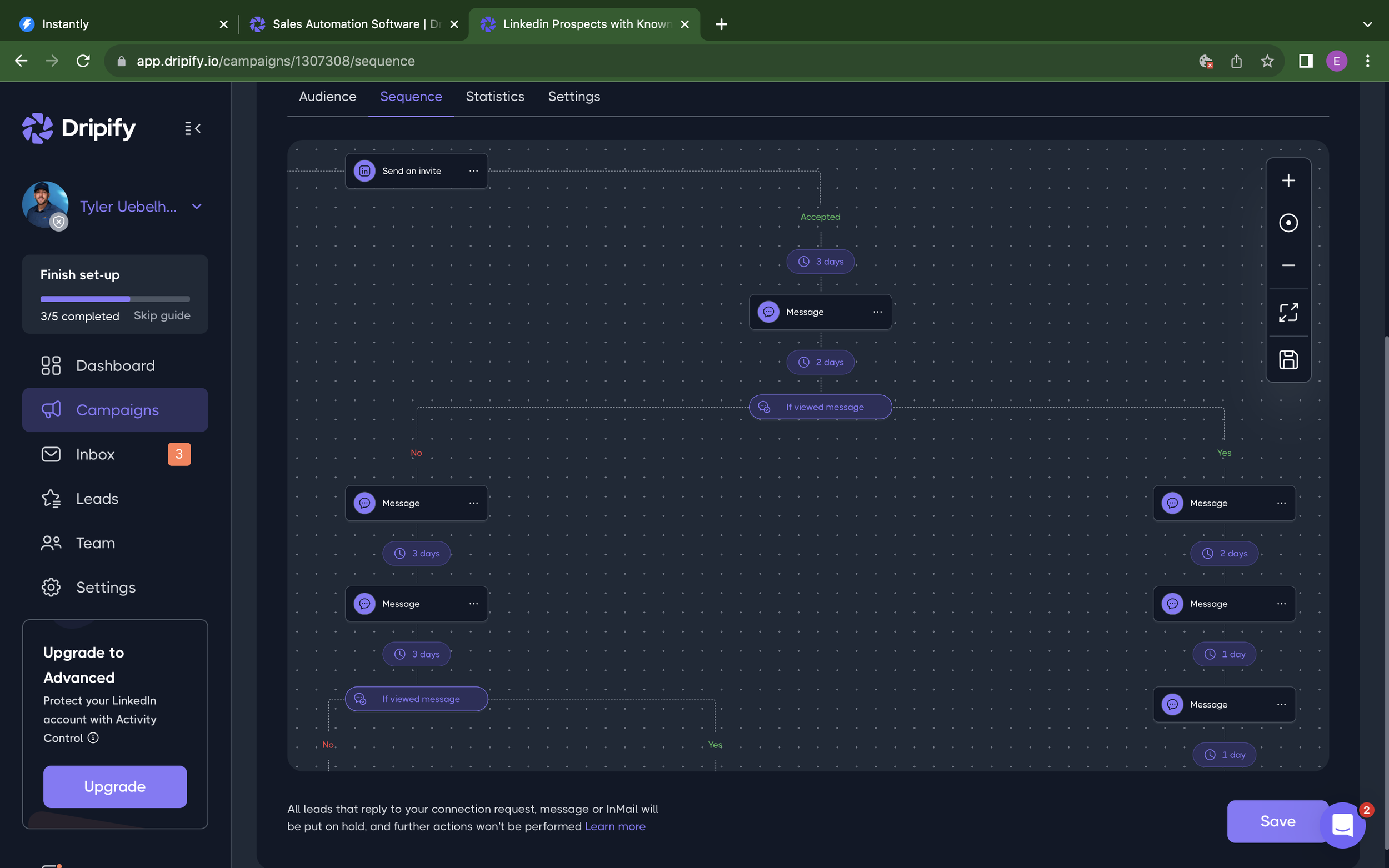Viewport: 1389px width, 868px height.
Task: Center the canvas with the target icon
Action: click(1288, 223)
